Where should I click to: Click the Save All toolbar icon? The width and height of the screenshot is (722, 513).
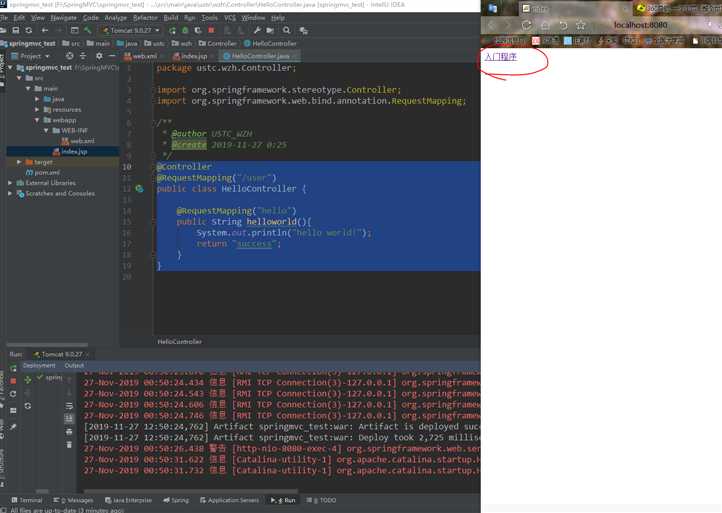16,30
